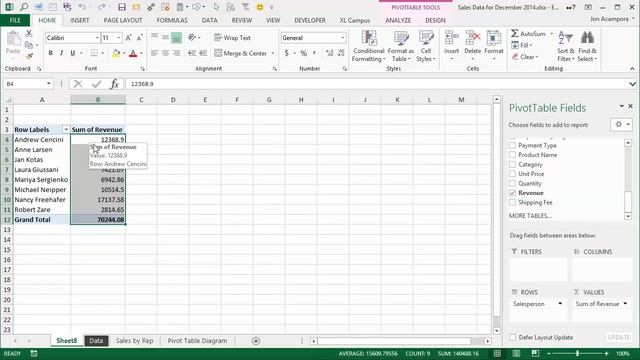Screen dimensions: 640x360
Task: Click Format Painter brush icon
Action: (29, 56)
